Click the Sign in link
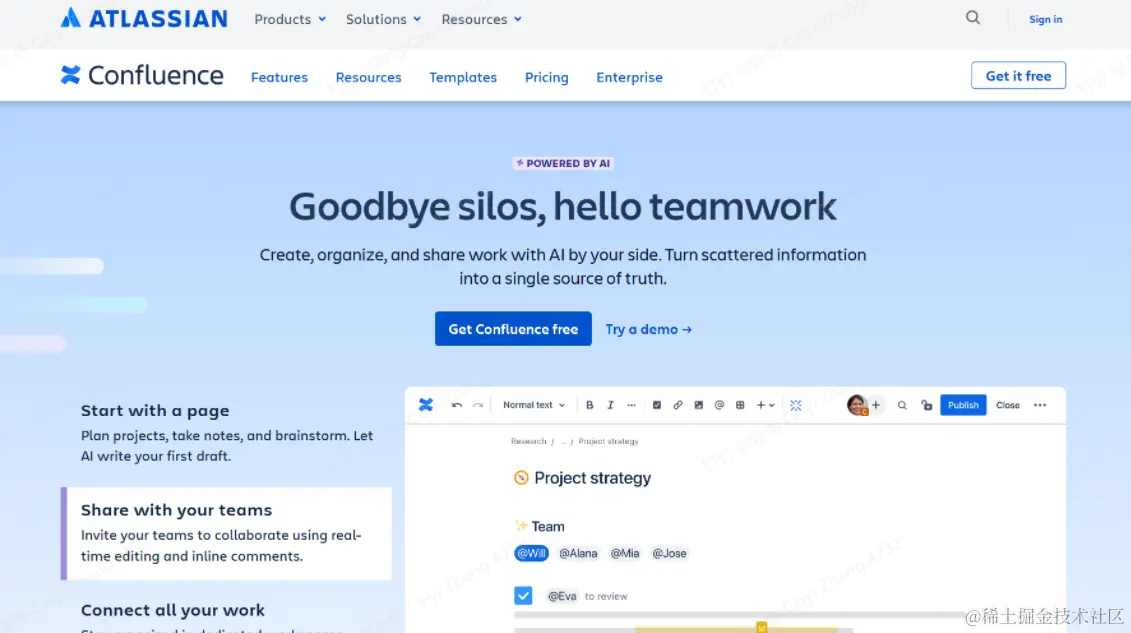 tap(1045, 19)
